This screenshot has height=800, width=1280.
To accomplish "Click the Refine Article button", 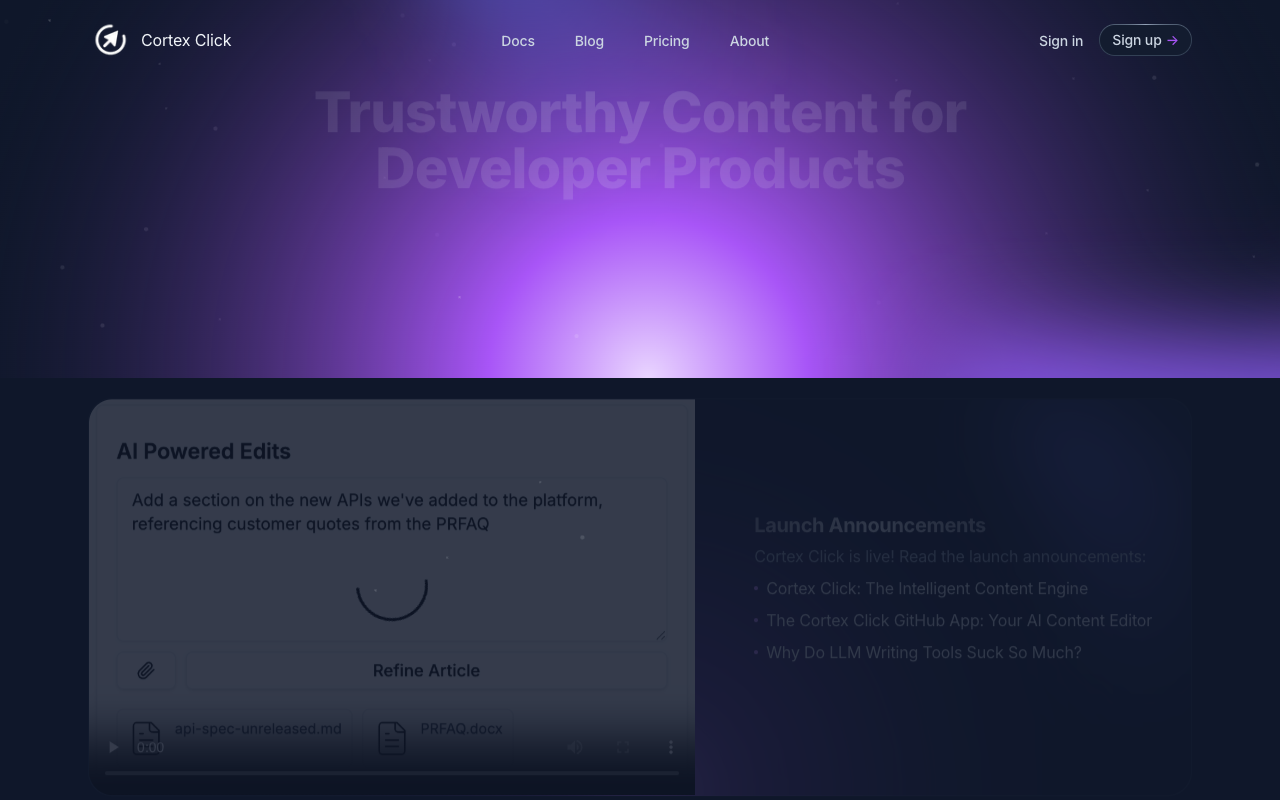I will click(x=426, y=670).
